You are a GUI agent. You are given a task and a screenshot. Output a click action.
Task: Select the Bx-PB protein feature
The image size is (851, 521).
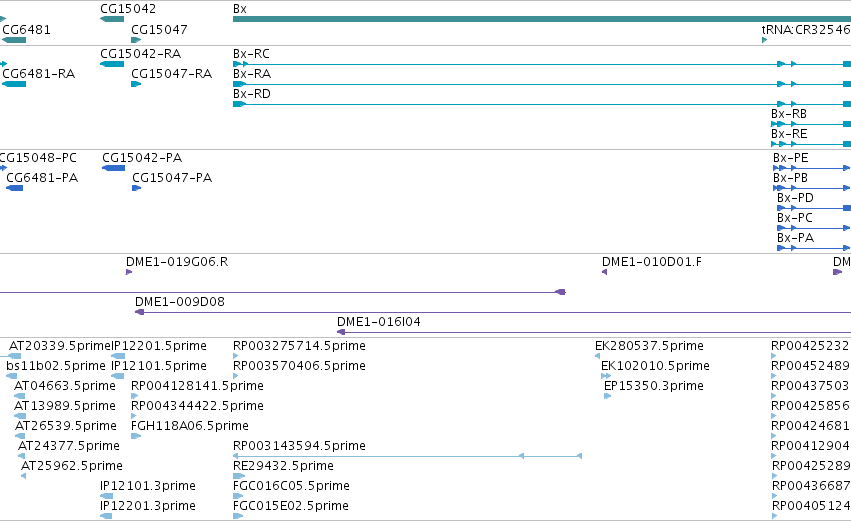pyautogui.click(x=790, y=178)
